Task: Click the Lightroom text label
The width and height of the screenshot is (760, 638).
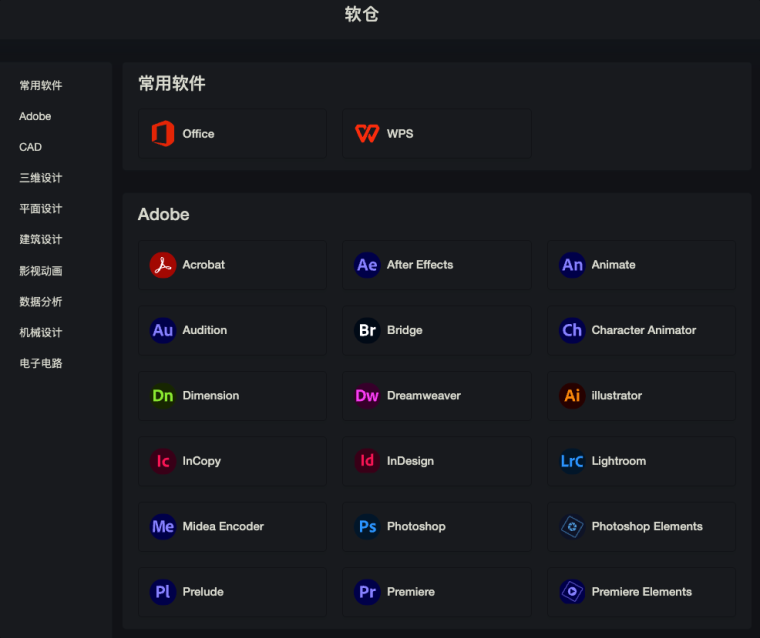Action: pos(618,461)
